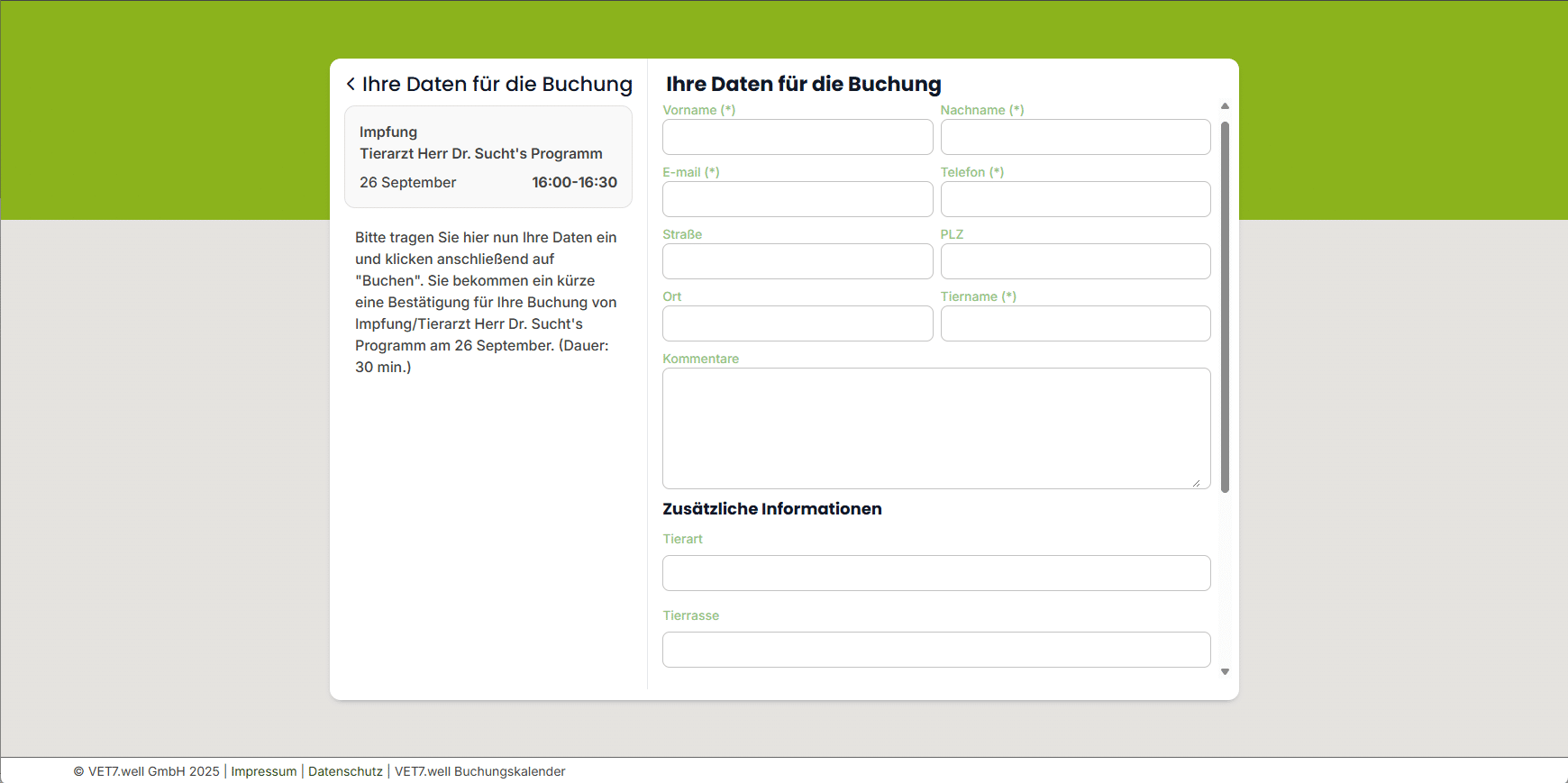Image resolution: width=1568 pixels, height=783 pixels.
Task: Click into the E-mail field
Action: [x=798, y=199]
